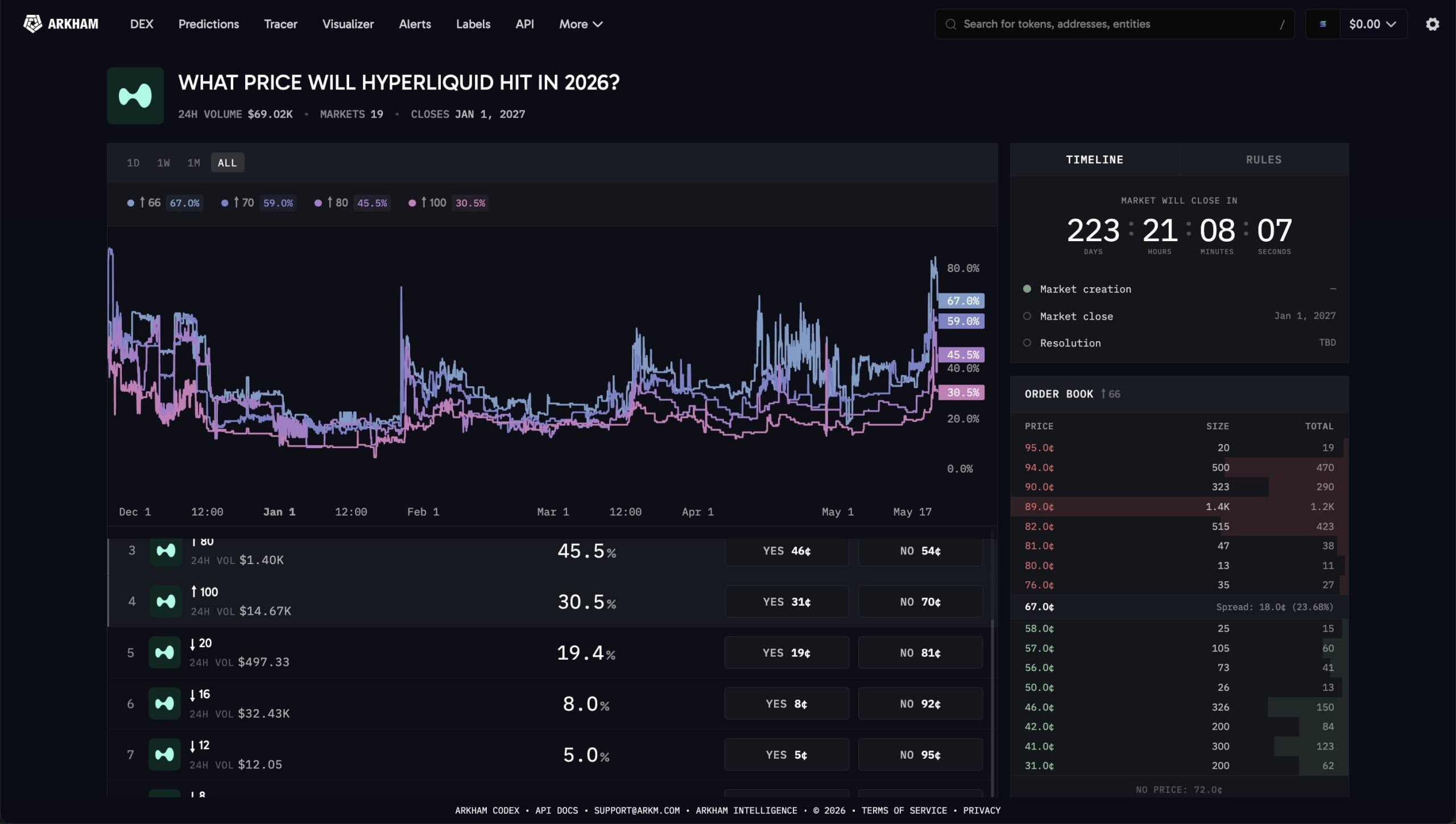Select the 95.0¢ ask order row
Image resolution: width=1456 pixels, height=824 pixels.
[1179, 448]
